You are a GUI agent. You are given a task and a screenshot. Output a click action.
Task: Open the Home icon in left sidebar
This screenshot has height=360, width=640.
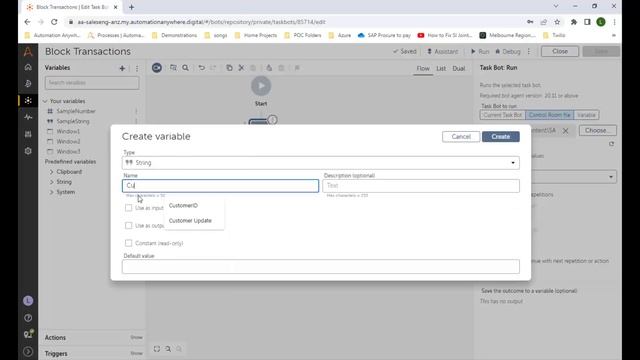(28, 67)
